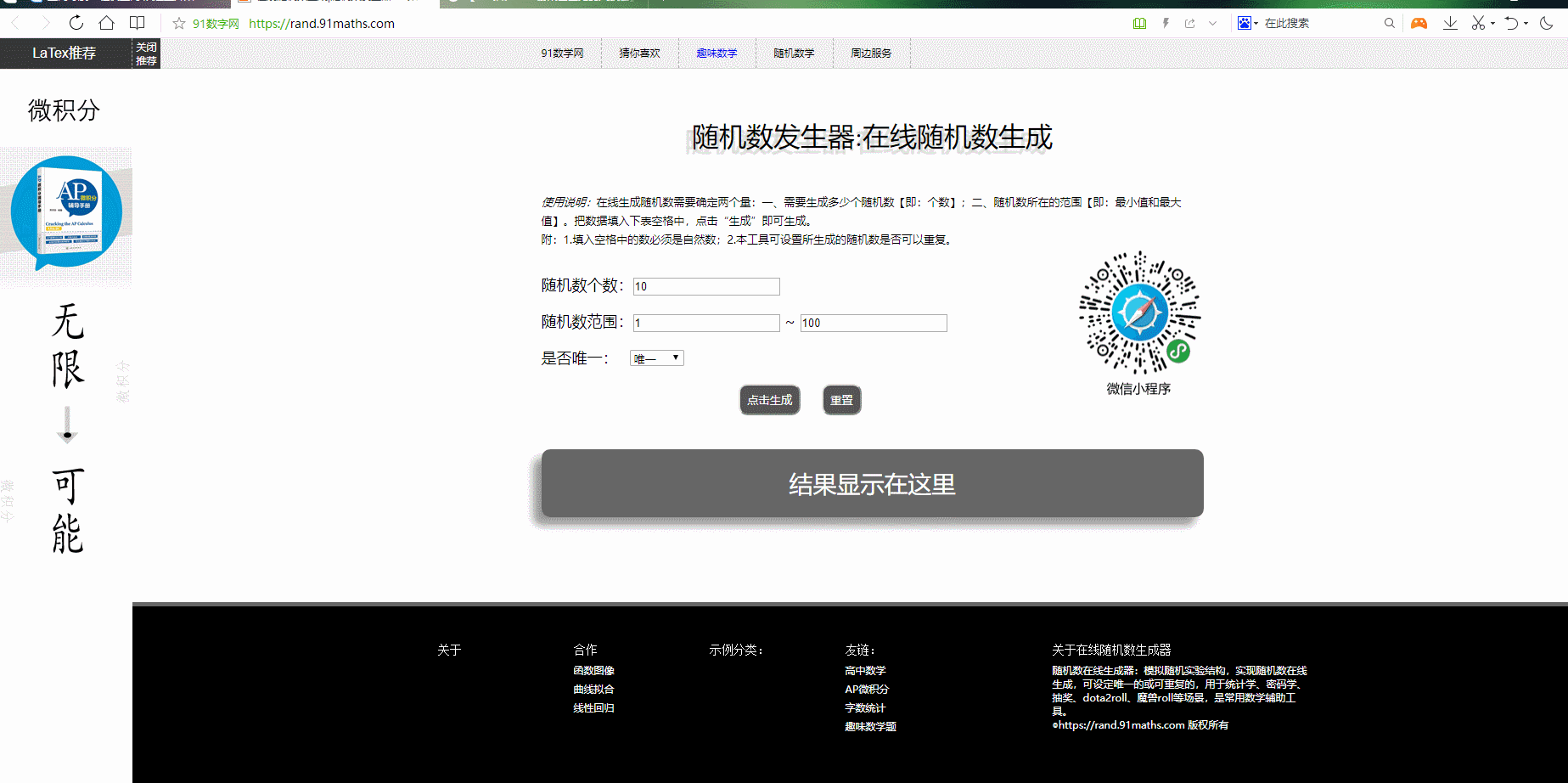Click the 微积分 sidebar heading
The width and height of the screenshot is (1568, 783).
(x=64, y=110)
